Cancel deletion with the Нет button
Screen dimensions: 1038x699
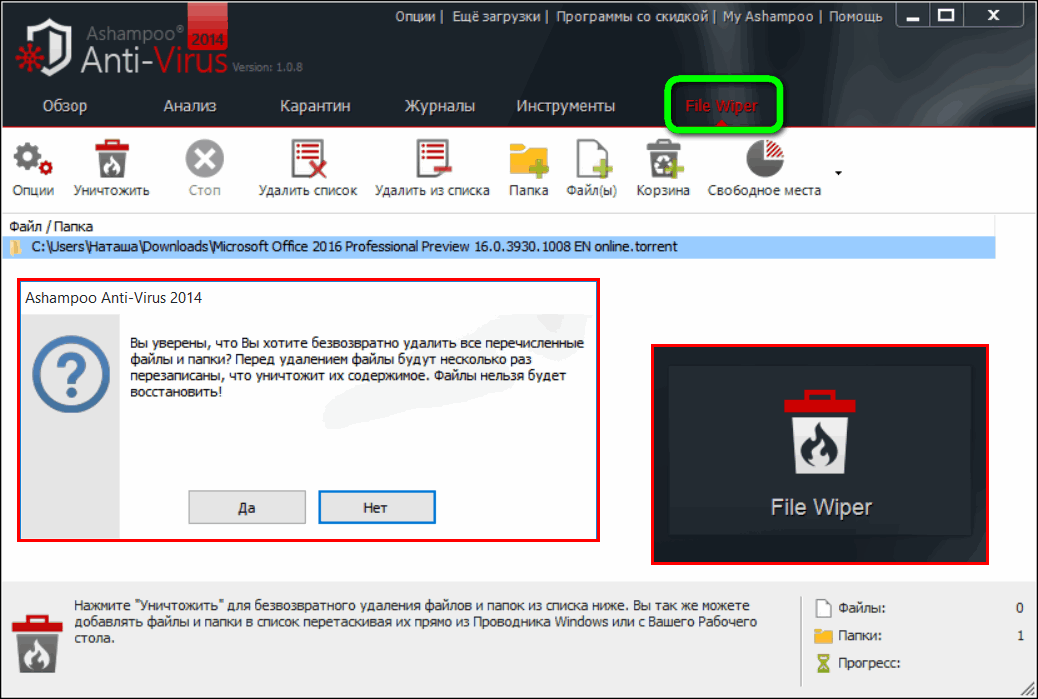377,507
